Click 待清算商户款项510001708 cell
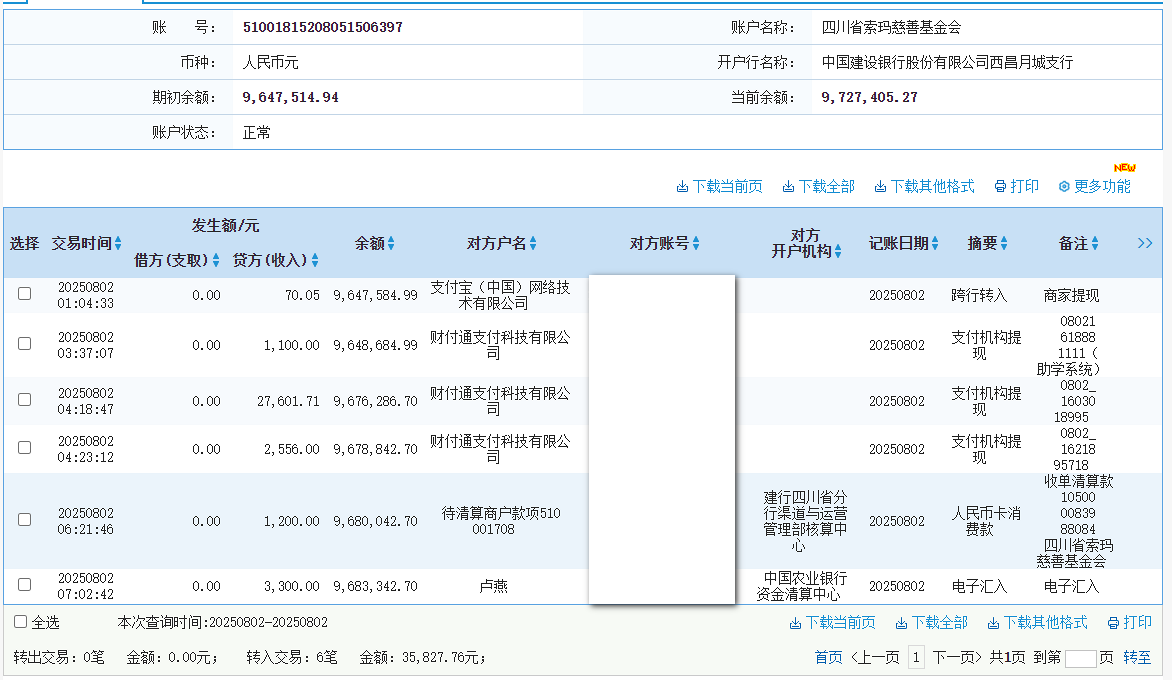 pos(501,521)
